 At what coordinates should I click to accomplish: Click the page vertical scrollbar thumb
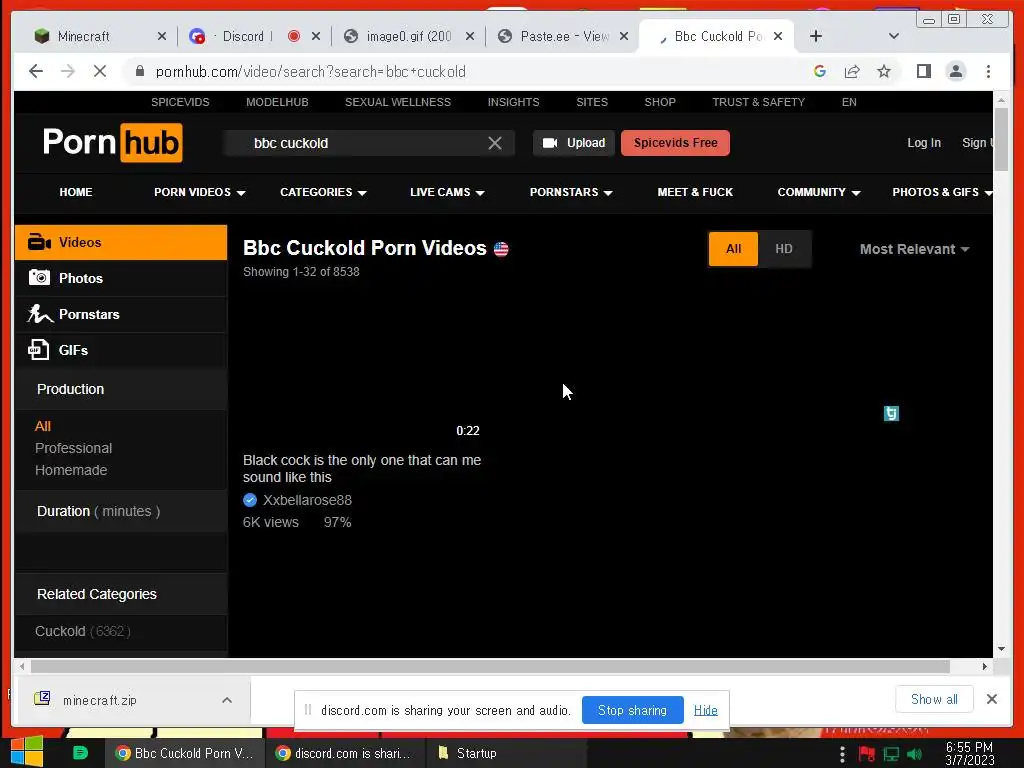click(1001, 139)
